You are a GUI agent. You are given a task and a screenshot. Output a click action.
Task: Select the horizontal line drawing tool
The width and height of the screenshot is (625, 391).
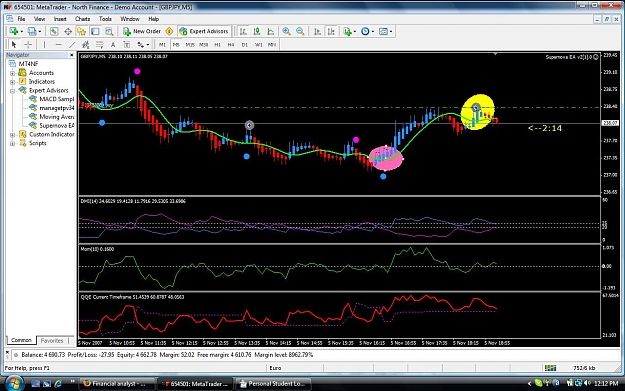click(x=58, y=44)
